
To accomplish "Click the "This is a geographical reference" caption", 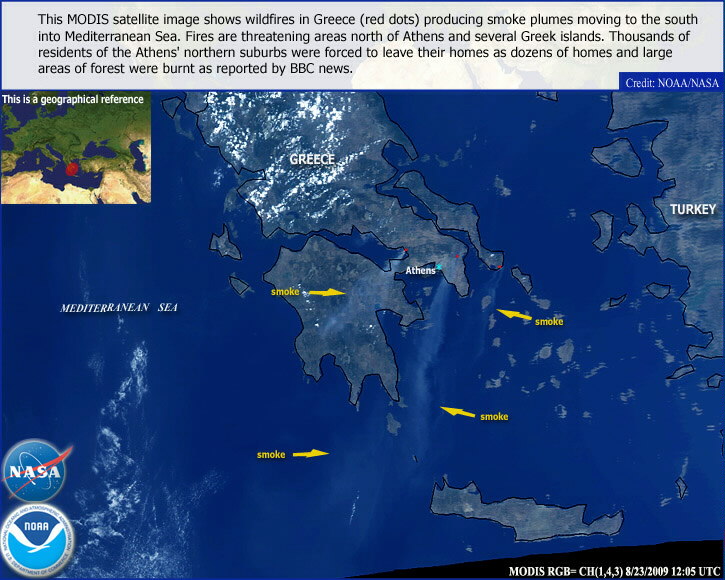I will [x=73, y=100].
